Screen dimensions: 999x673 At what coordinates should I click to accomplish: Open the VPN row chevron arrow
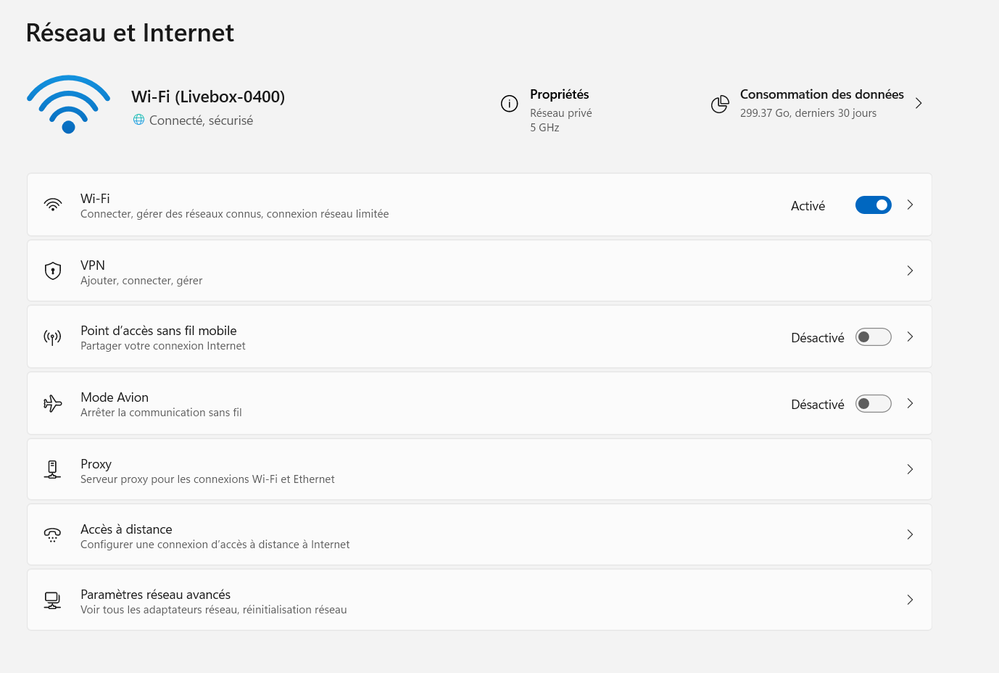click(910, 271)
